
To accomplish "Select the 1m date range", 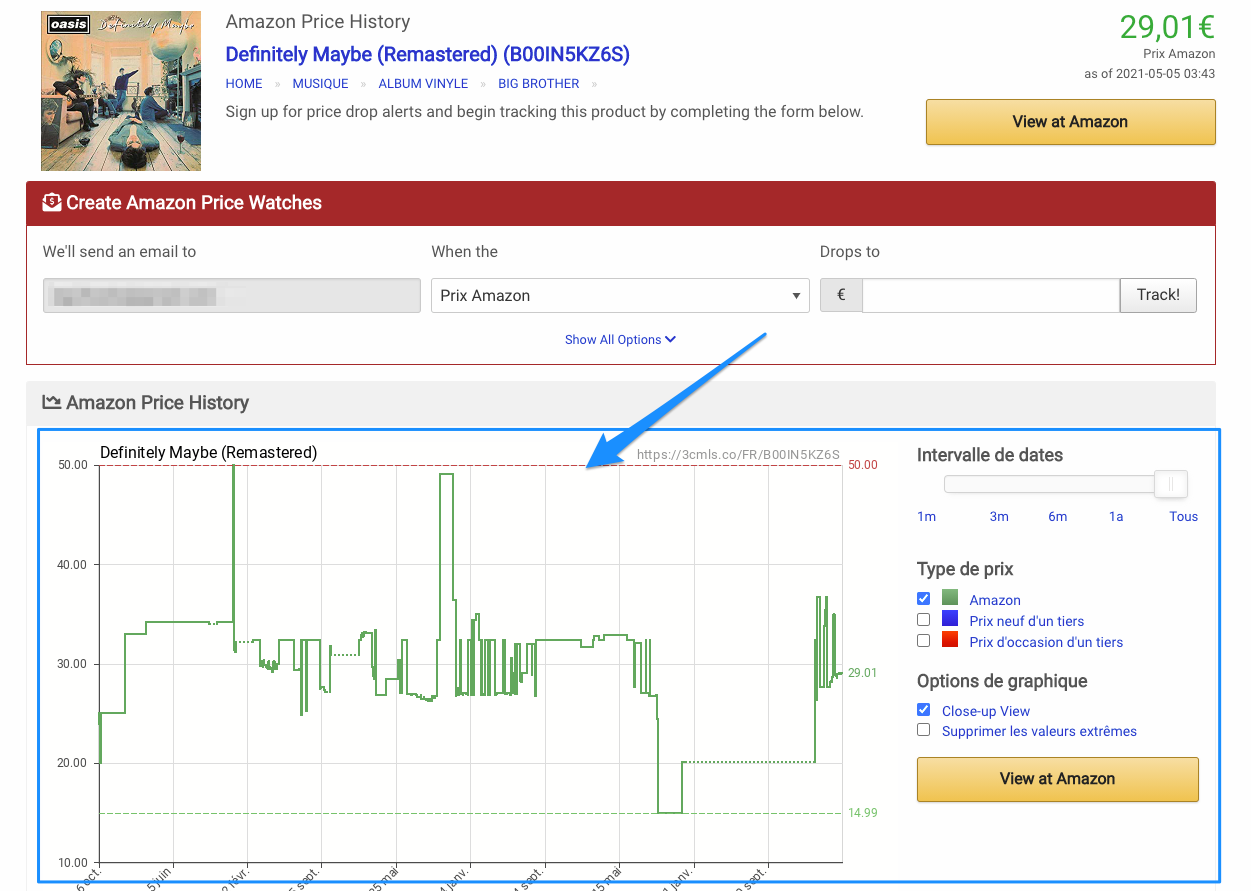I will coord(926,517).
